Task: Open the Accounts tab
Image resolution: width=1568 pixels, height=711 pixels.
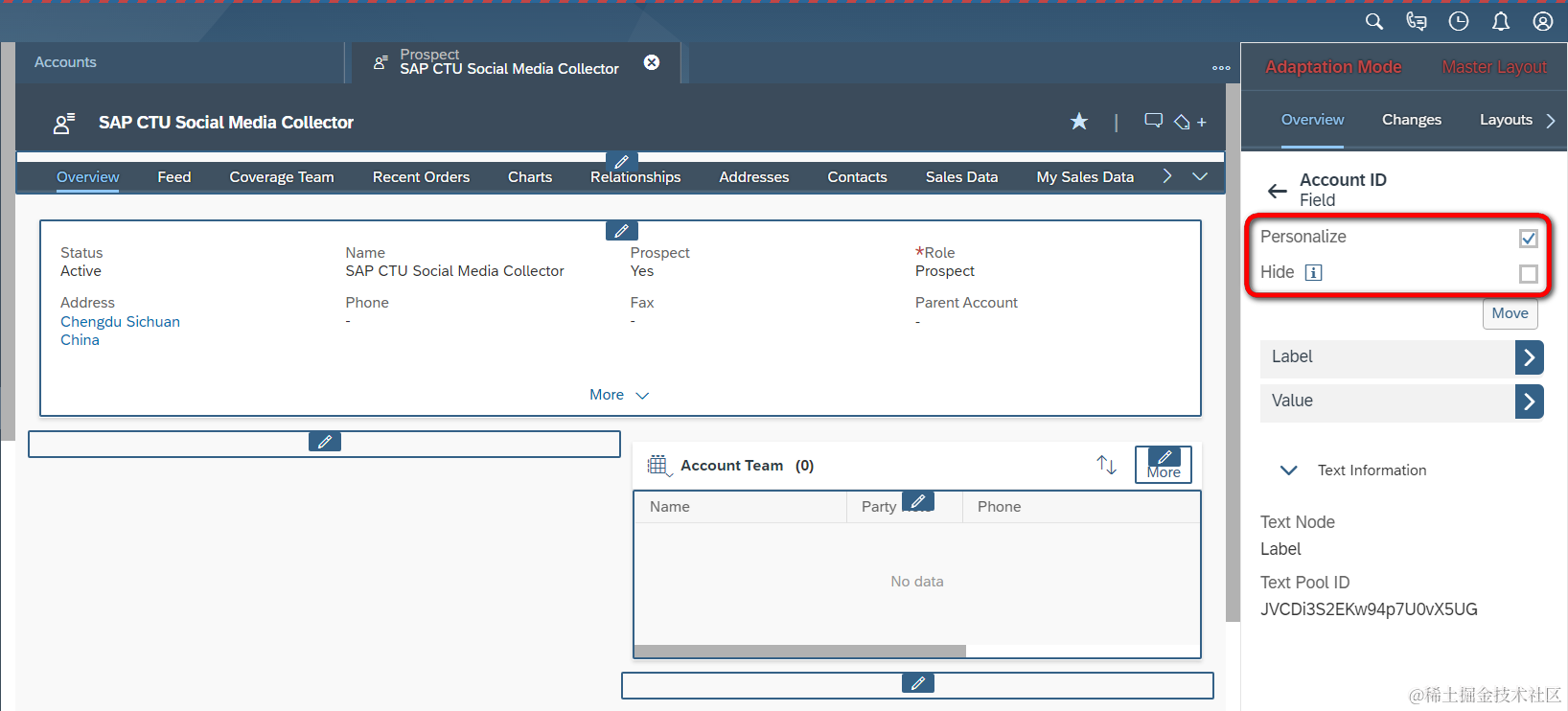Action: 65,62
